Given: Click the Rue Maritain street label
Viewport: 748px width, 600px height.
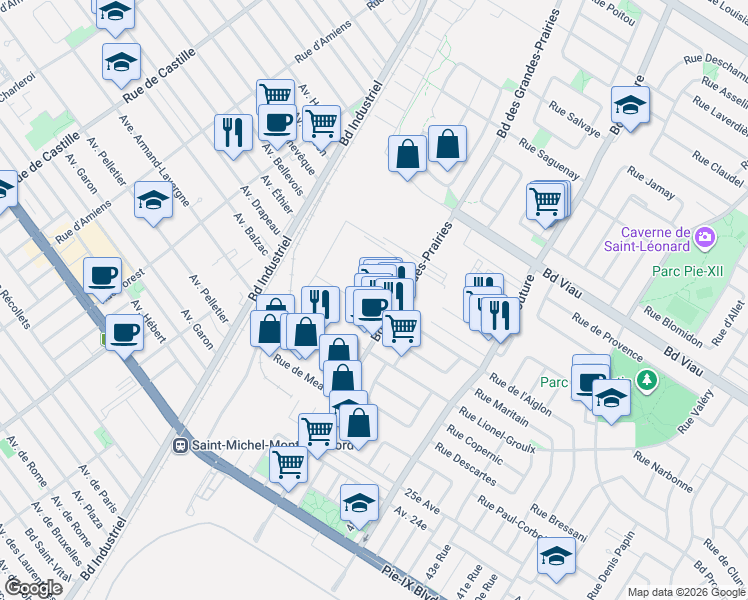Looking at the screenshot, I should tap(501, 408).
